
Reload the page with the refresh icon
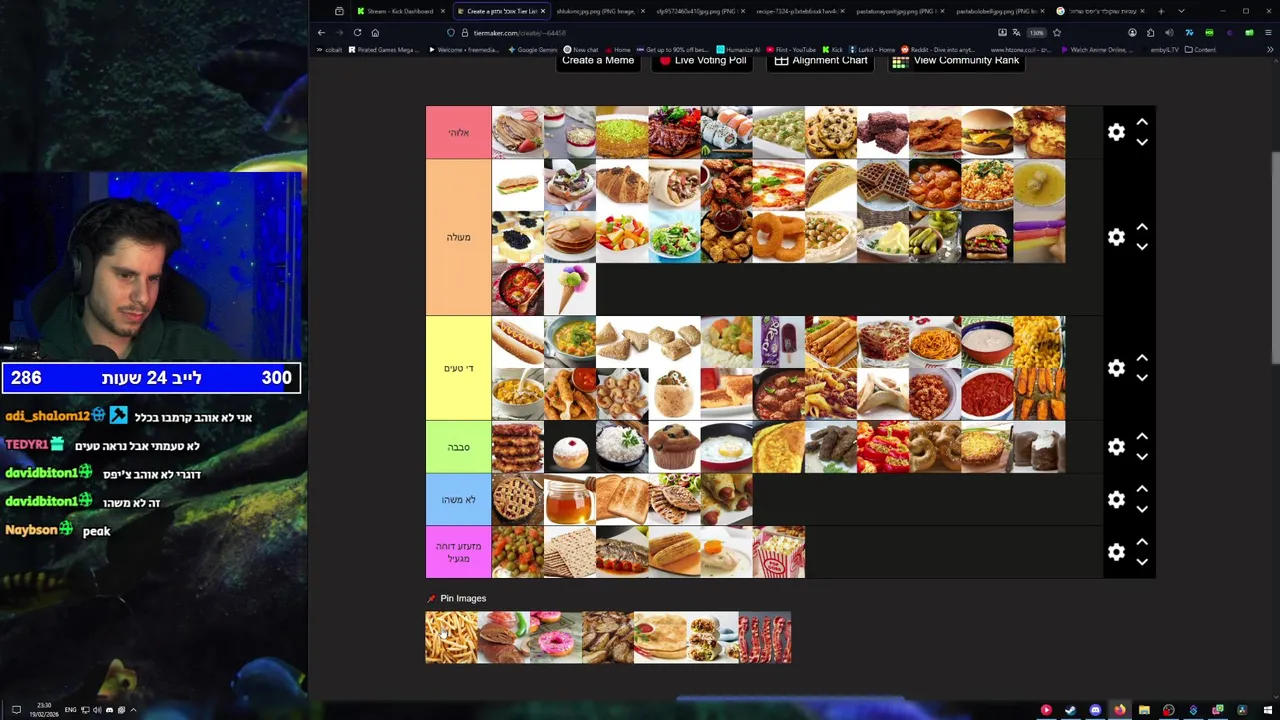[x=357, y=32]
